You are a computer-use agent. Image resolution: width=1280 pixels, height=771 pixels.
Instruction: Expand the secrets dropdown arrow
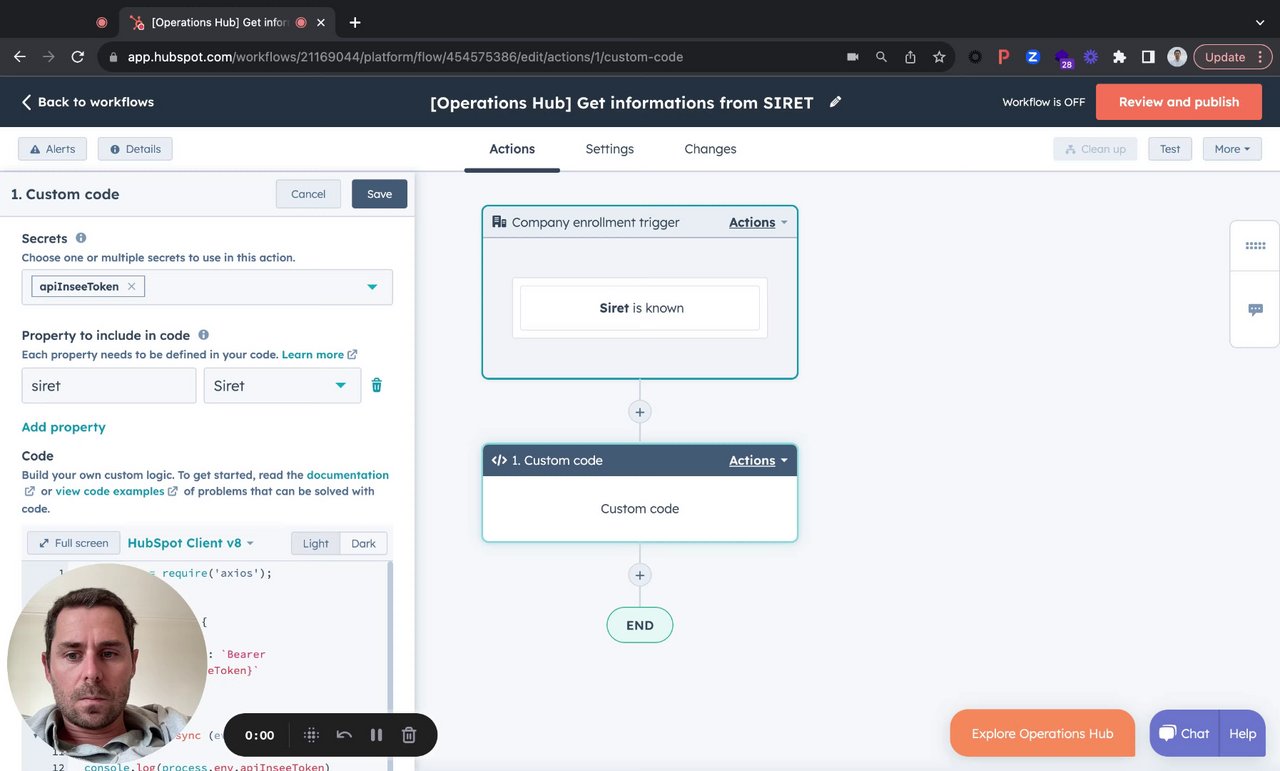[372, 287]
